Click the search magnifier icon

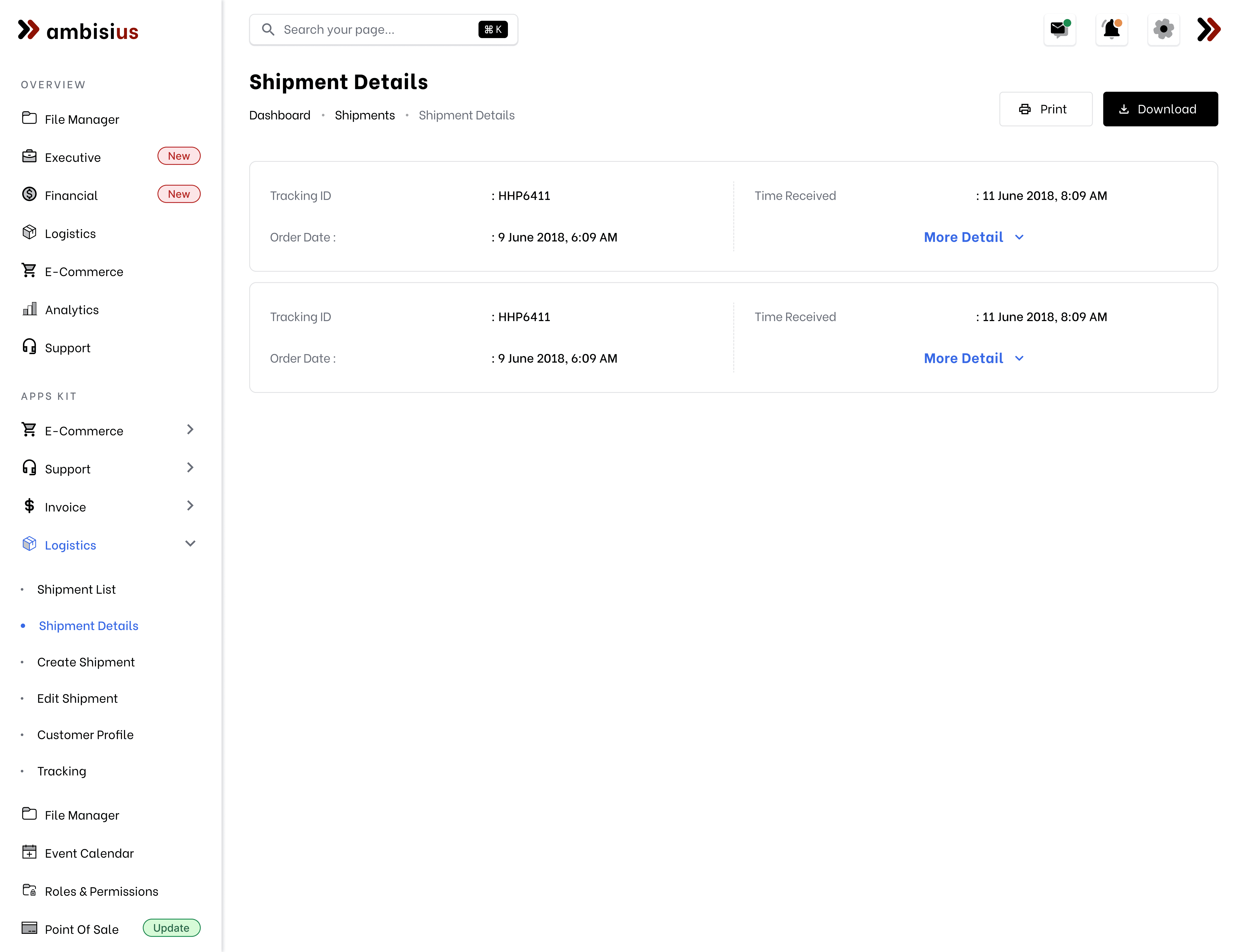(x=268, y=29)
